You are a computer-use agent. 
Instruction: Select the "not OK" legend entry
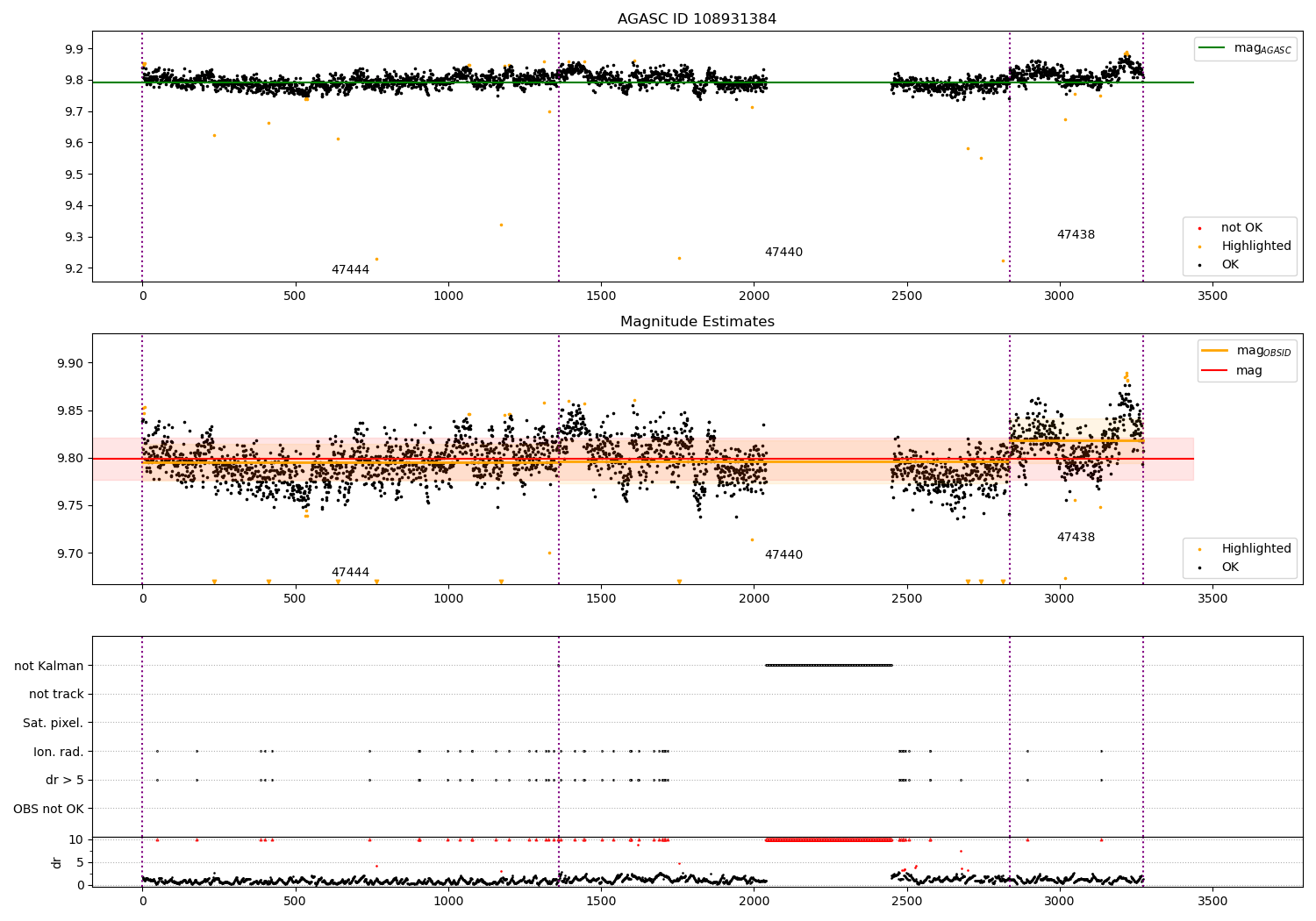point(1241,228)
